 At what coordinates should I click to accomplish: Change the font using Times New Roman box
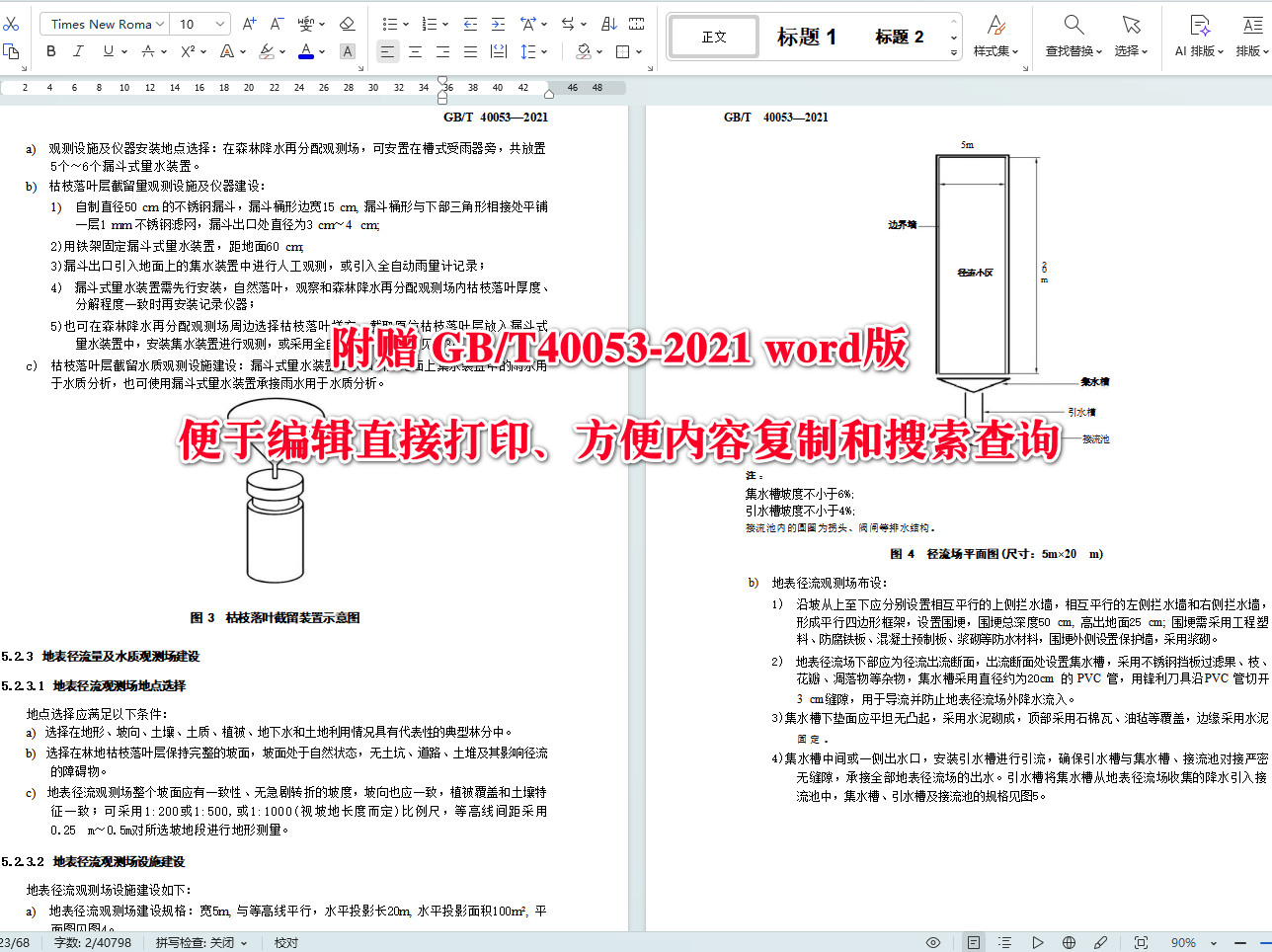tap(104, 23)
